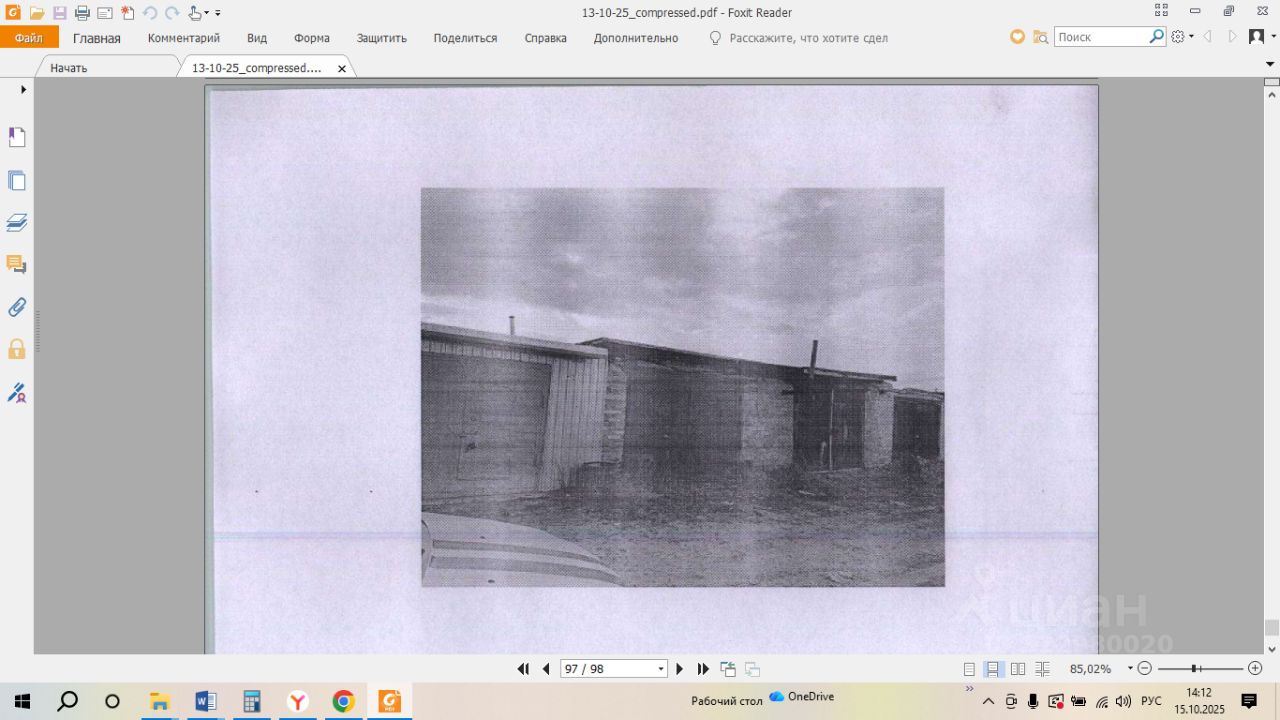Expand the quick access toolbar customize arrow

coord(218,14)
